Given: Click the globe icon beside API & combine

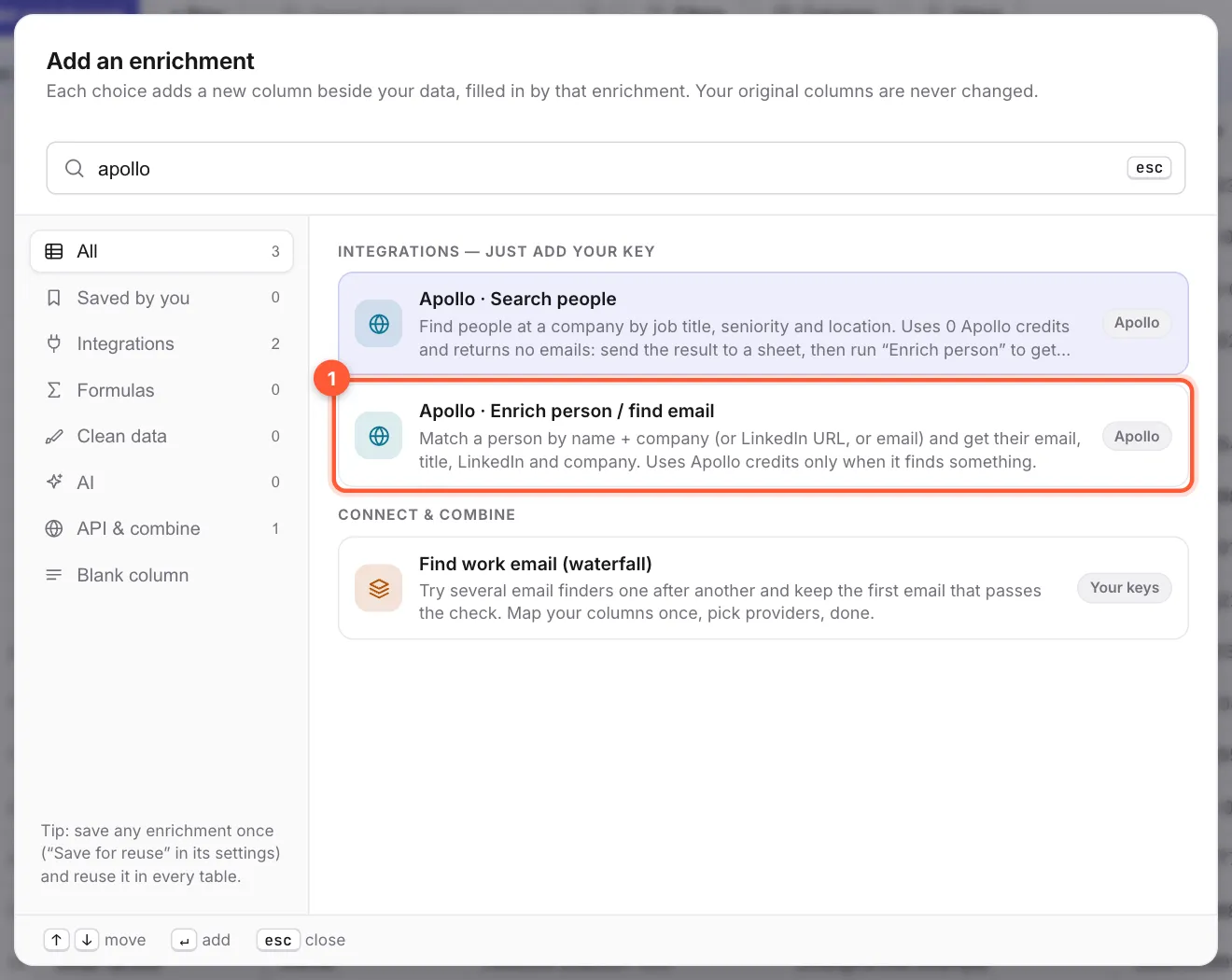Looking at the screenshot, I should [x=54, y=528].
